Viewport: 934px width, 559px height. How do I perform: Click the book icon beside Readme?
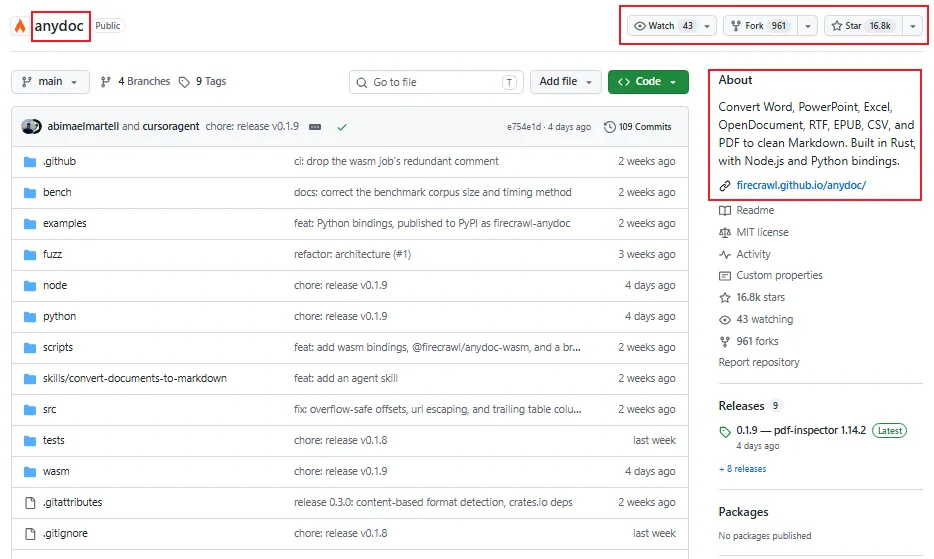725,210
